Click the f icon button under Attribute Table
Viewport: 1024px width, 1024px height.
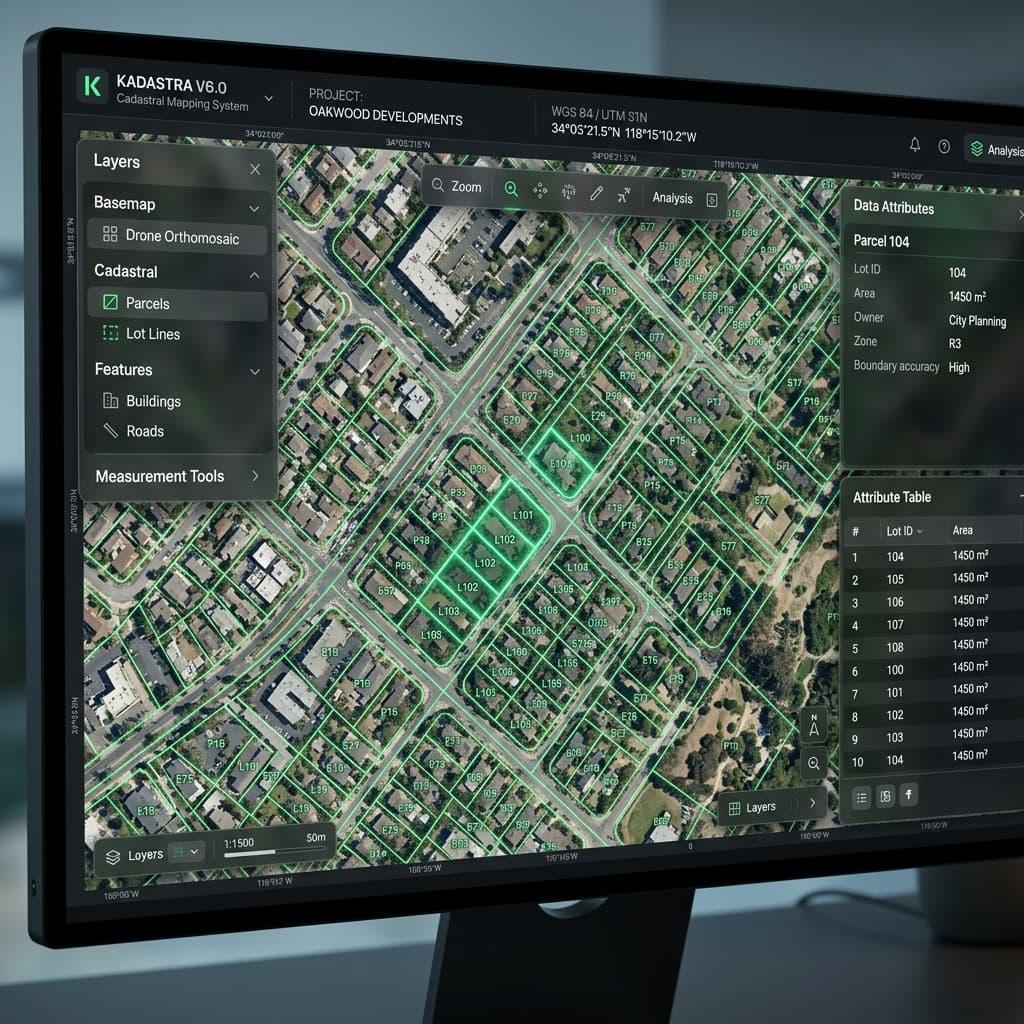tap(909, 794)
